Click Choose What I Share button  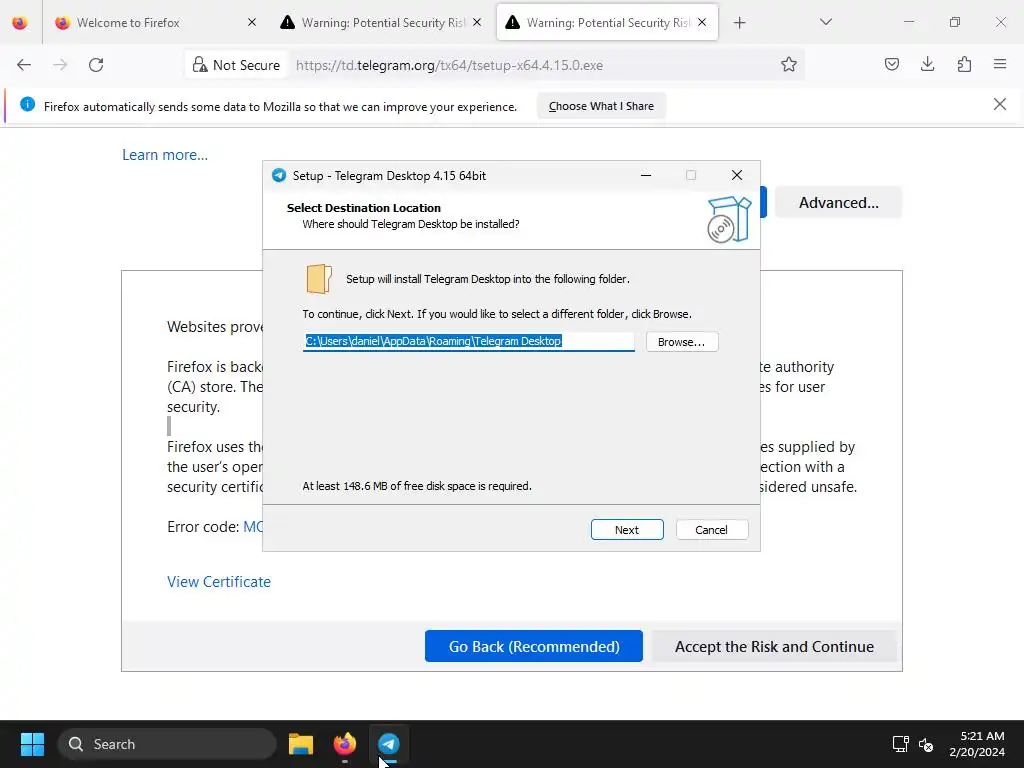pos(601,106)
